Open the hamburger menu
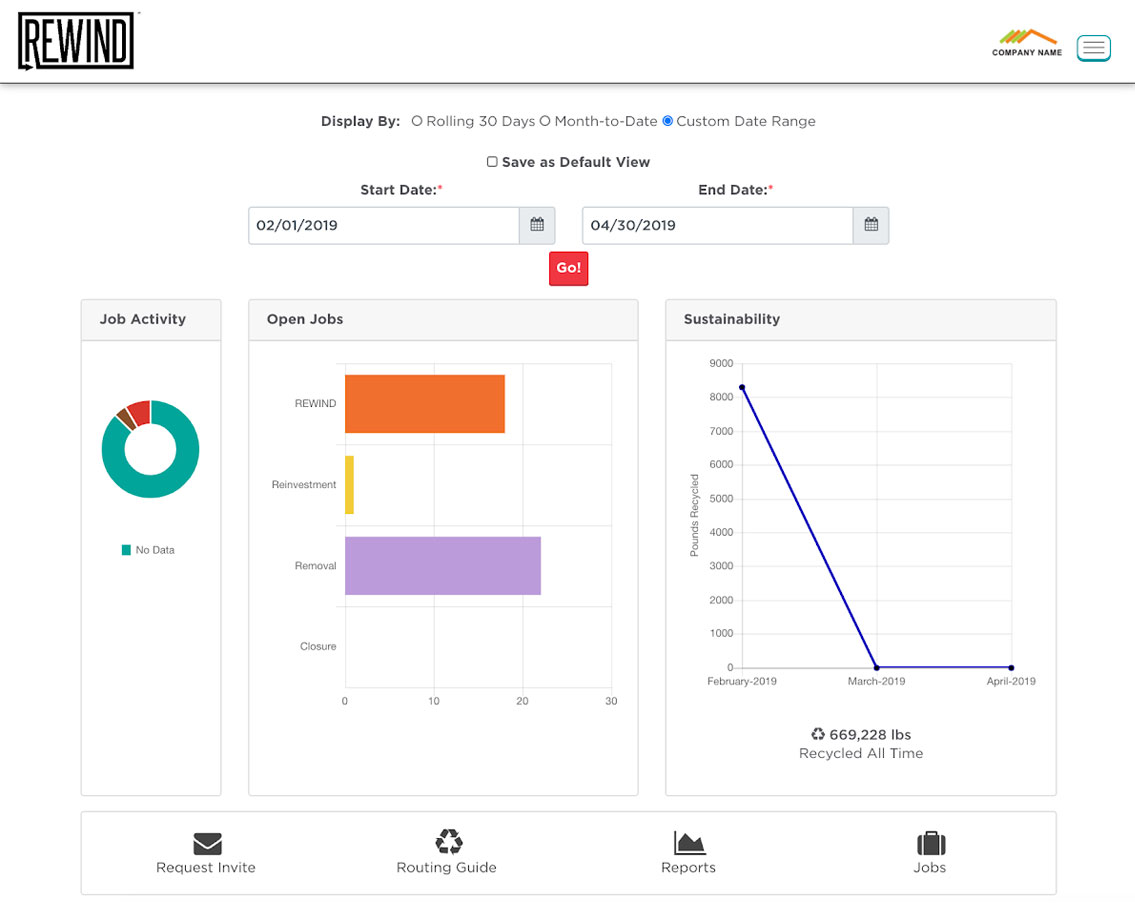The image size is (1135, 904). coord(1093,47)
